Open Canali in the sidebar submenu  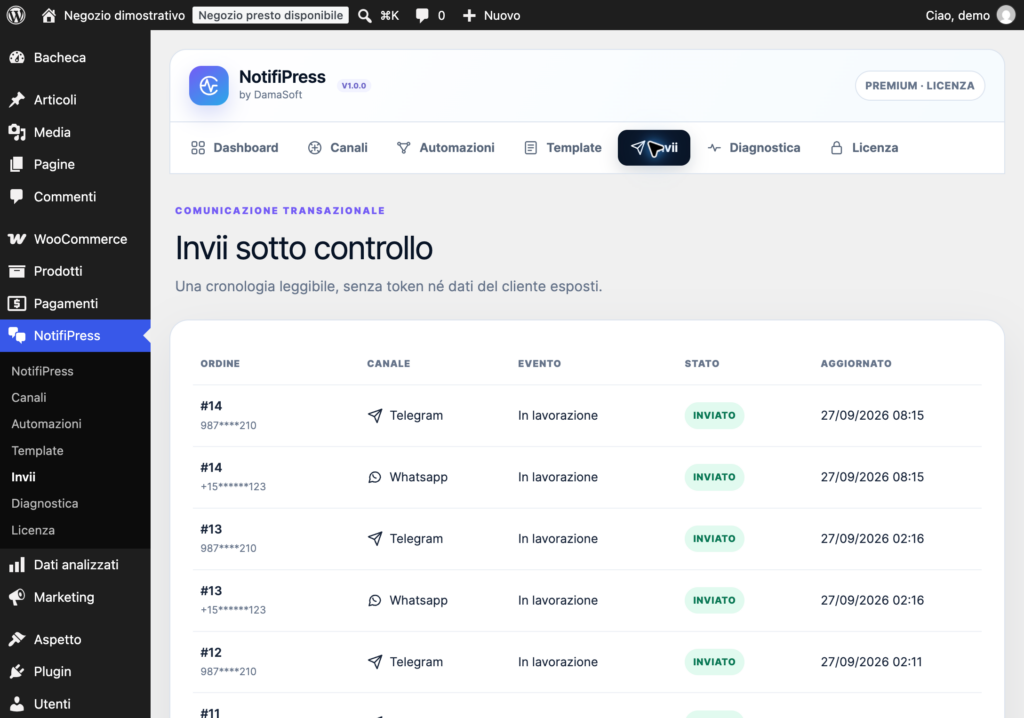click(x=29, y=397)
